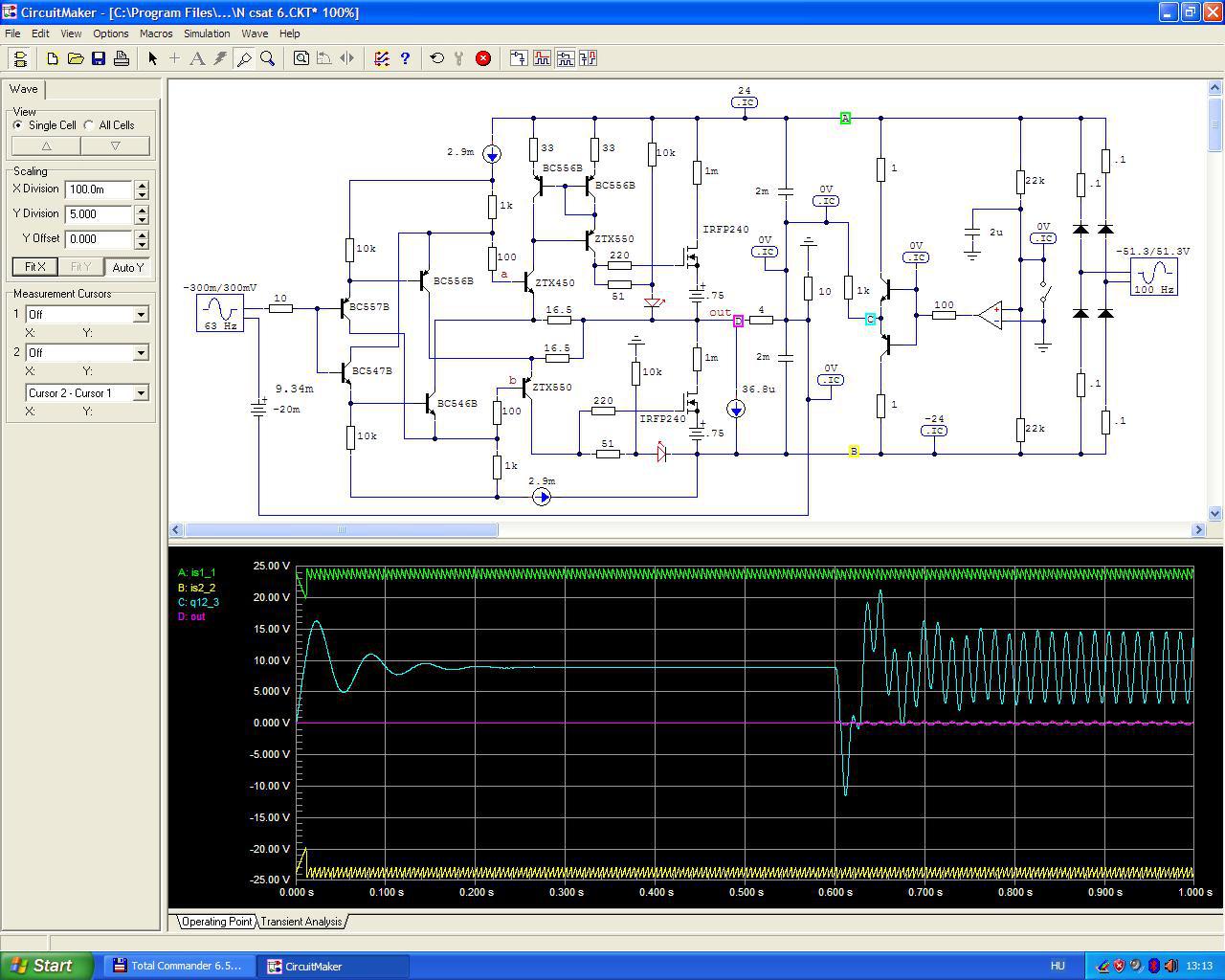Image resolution: width=1225 pixels, height=980 pixels.
Task: Toggle the Auto Y button
Action: [127, 267]
